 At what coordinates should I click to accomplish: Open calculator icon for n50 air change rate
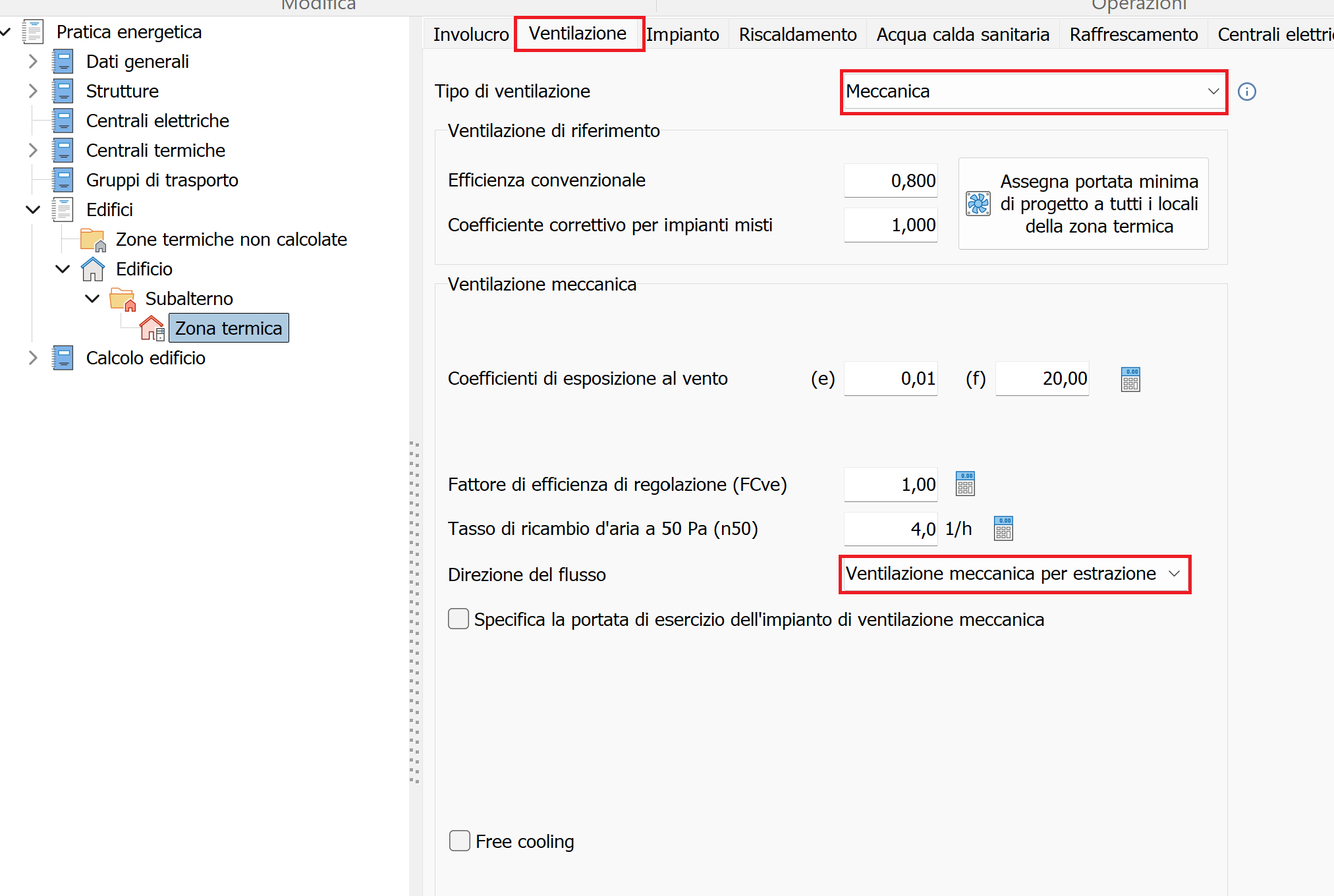click(x=1003, y=528)
